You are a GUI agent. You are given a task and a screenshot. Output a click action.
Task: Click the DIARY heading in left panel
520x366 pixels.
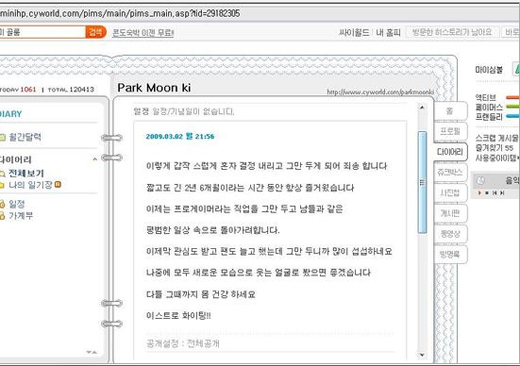click(x=11, y=114)
